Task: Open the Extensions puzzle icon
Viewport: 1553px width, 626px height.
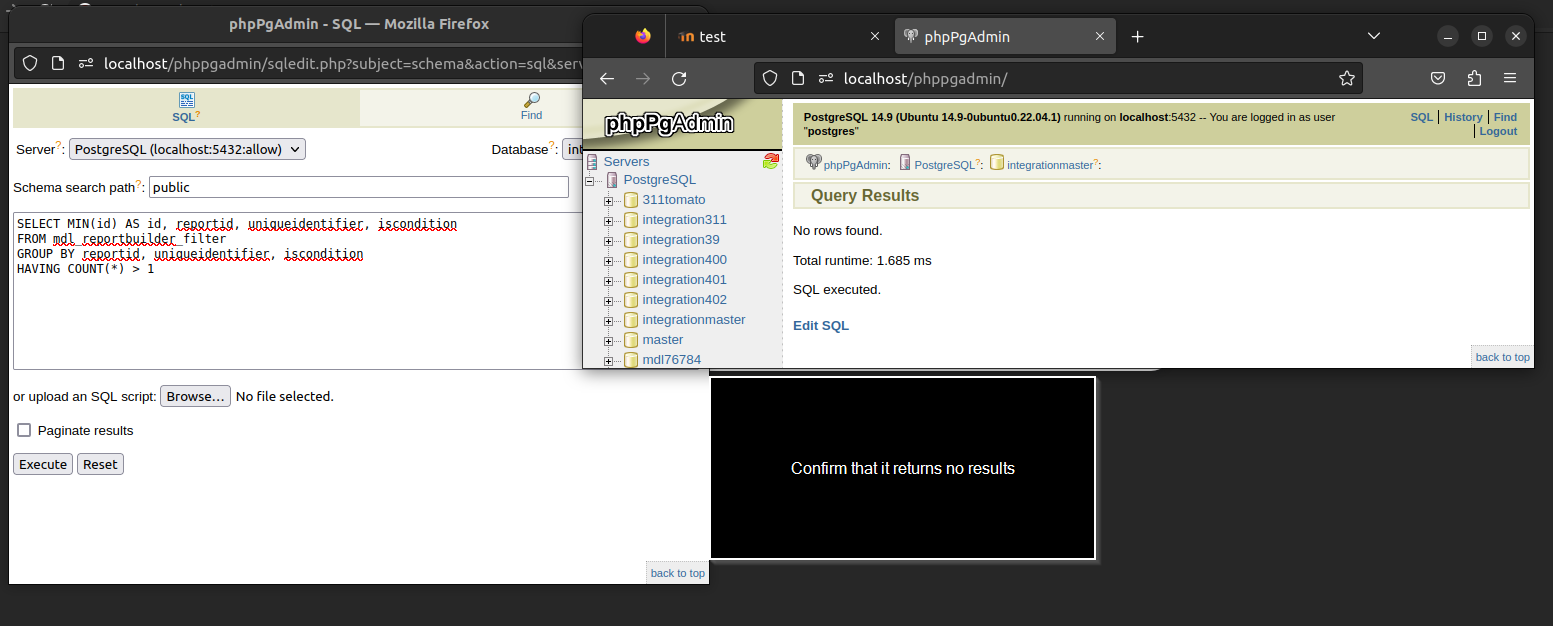Action: pos(1474,78)
